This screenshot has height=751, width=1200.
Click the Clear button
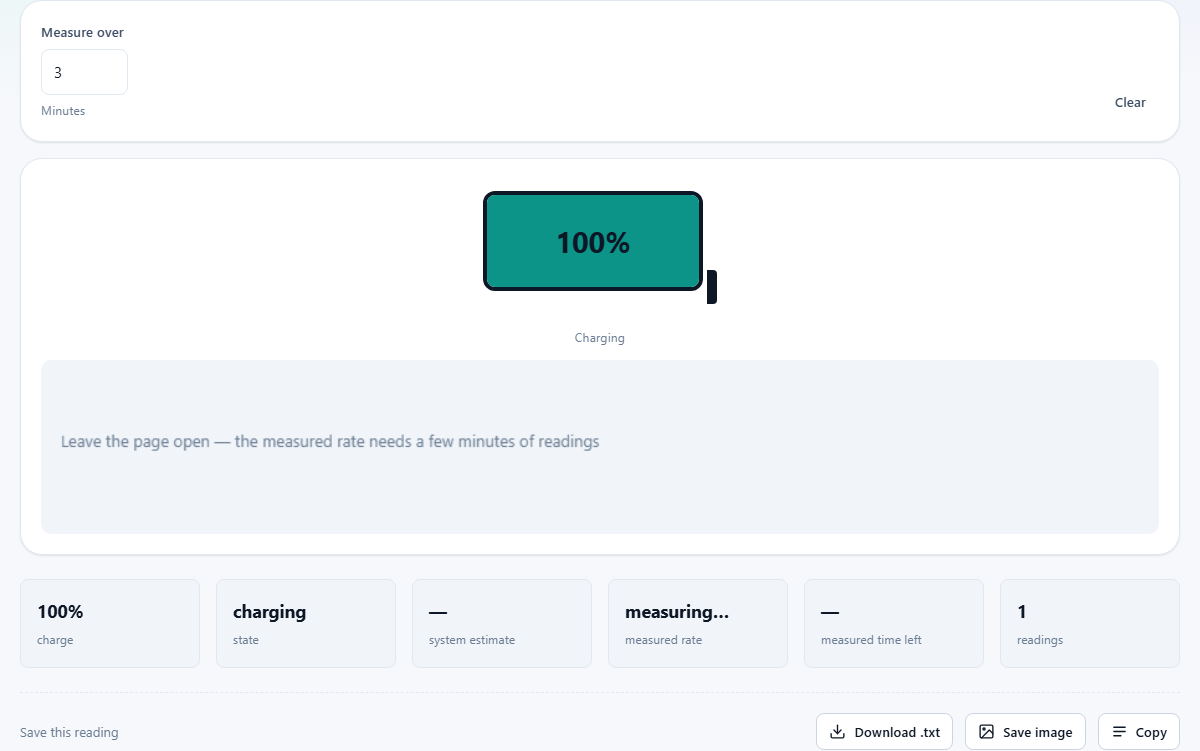(x=1130, y=102)
